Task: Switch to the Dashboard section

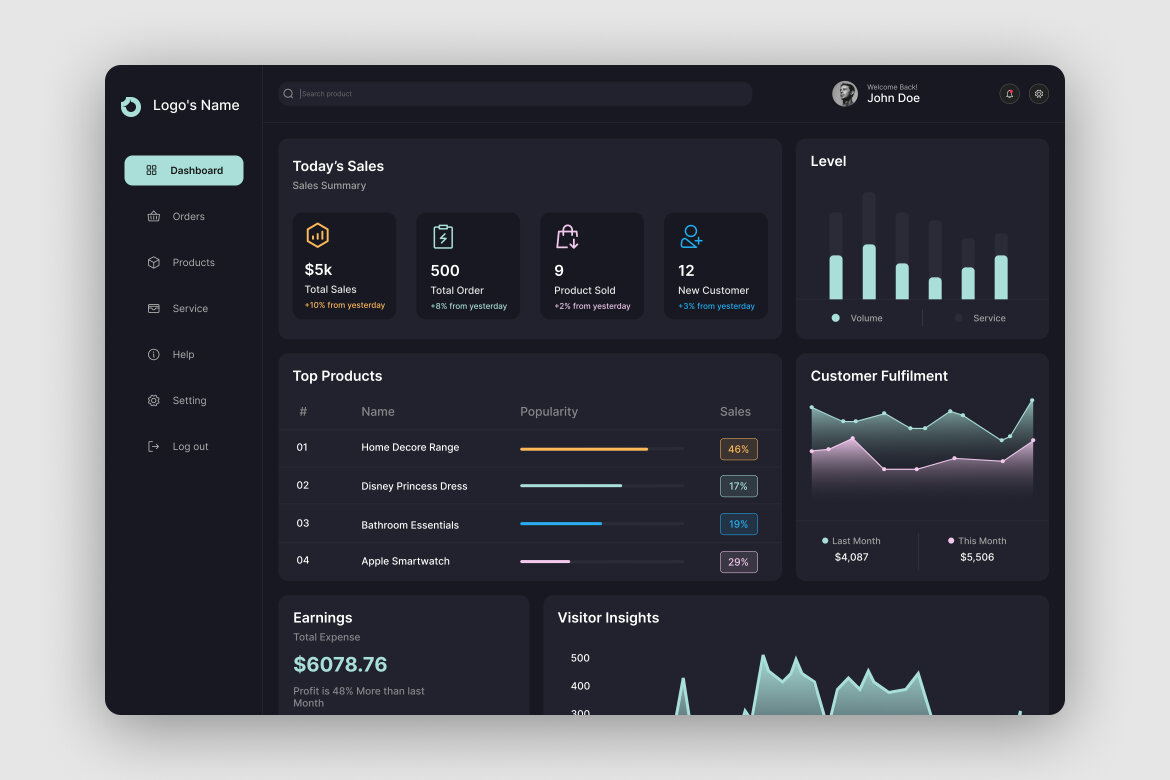Action: [x=183, y=170]
